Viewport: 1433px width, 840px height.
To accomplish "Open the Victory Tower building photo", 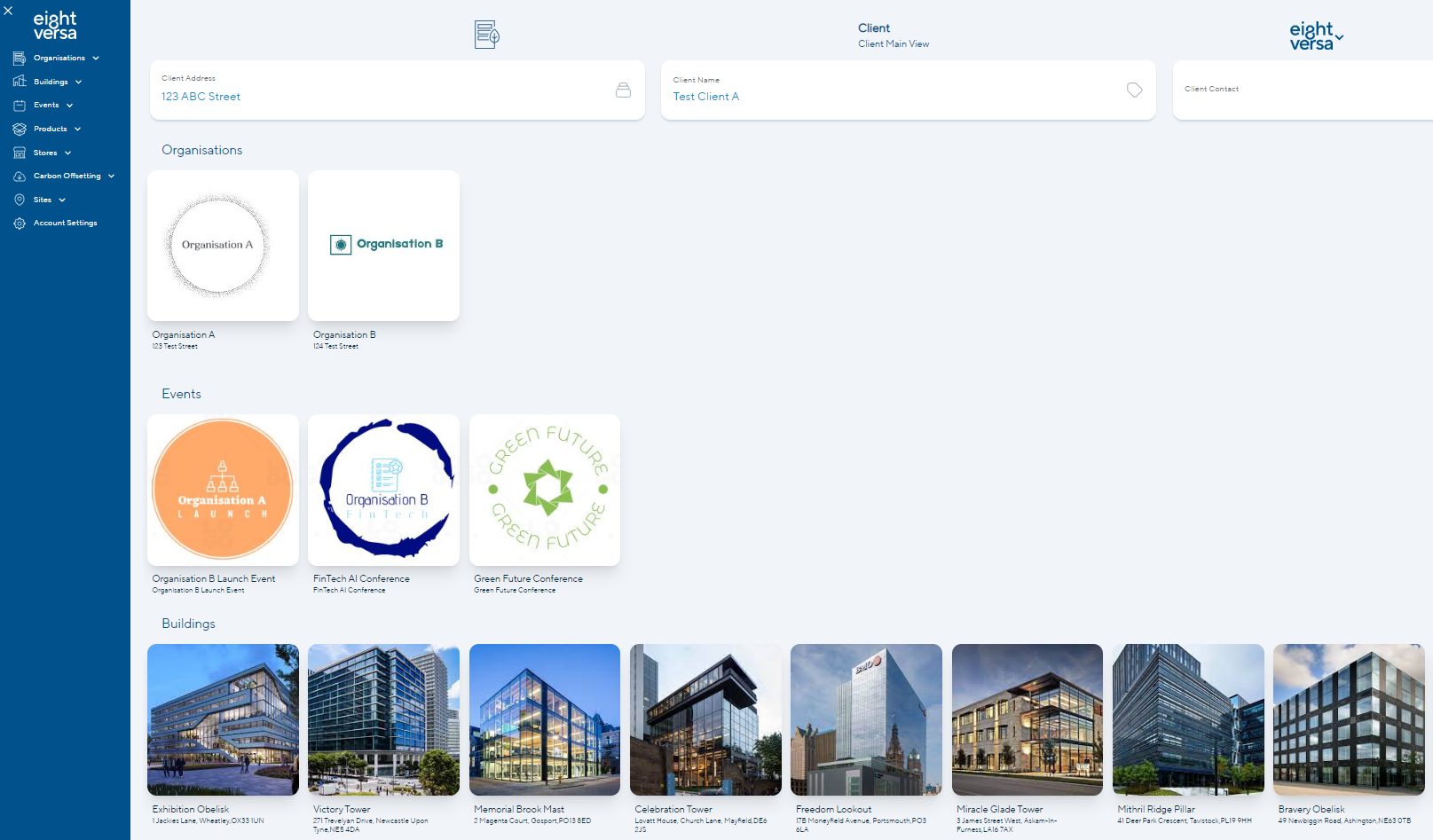I will tap(383, 719).
